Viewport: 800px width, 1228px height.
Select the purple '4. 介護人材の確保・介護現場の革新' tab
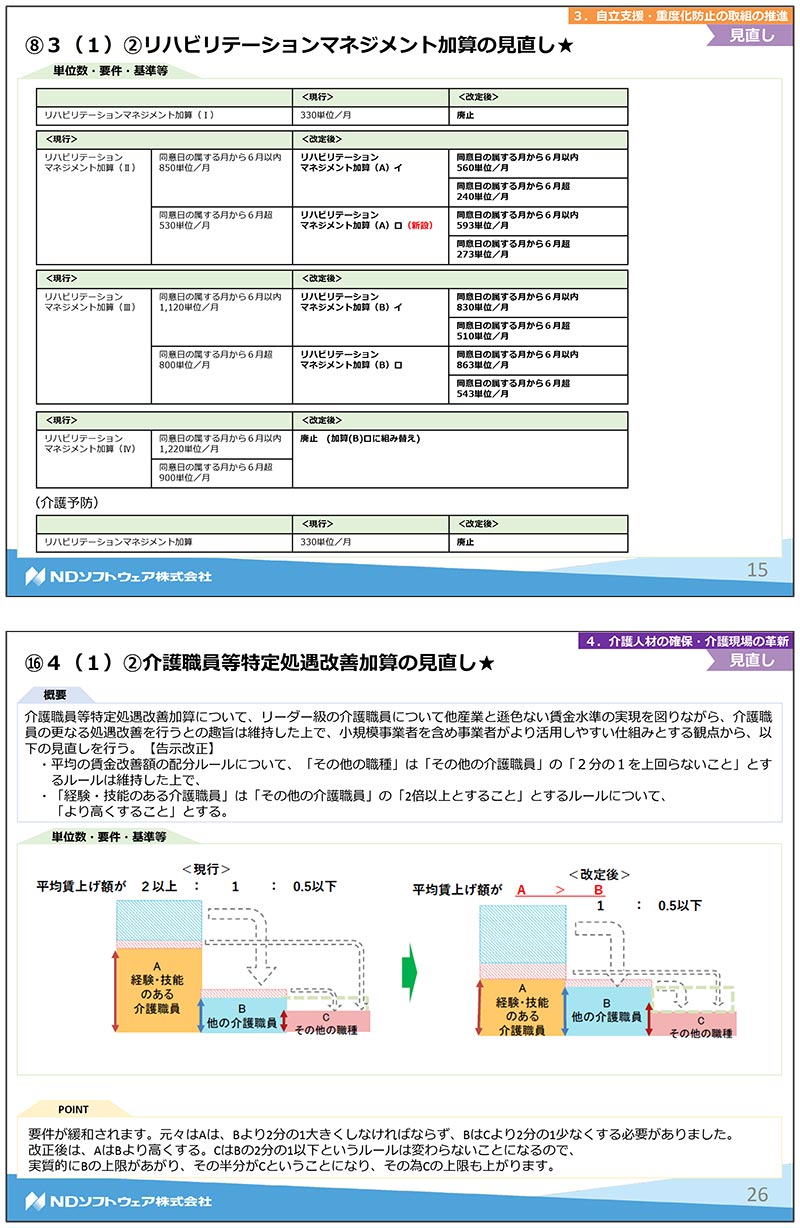coord(688,641)
